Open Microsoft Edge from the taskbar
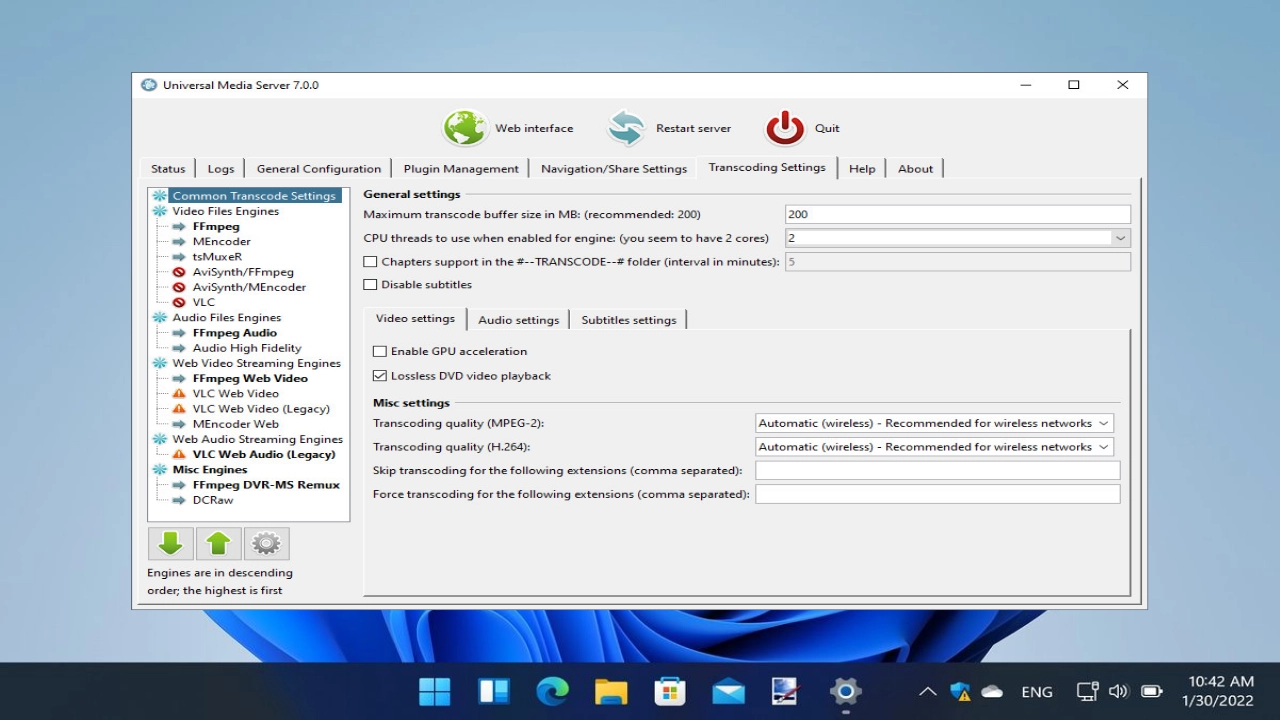The height and width of the screenshot is (720, 1280). tap(552, 691)
